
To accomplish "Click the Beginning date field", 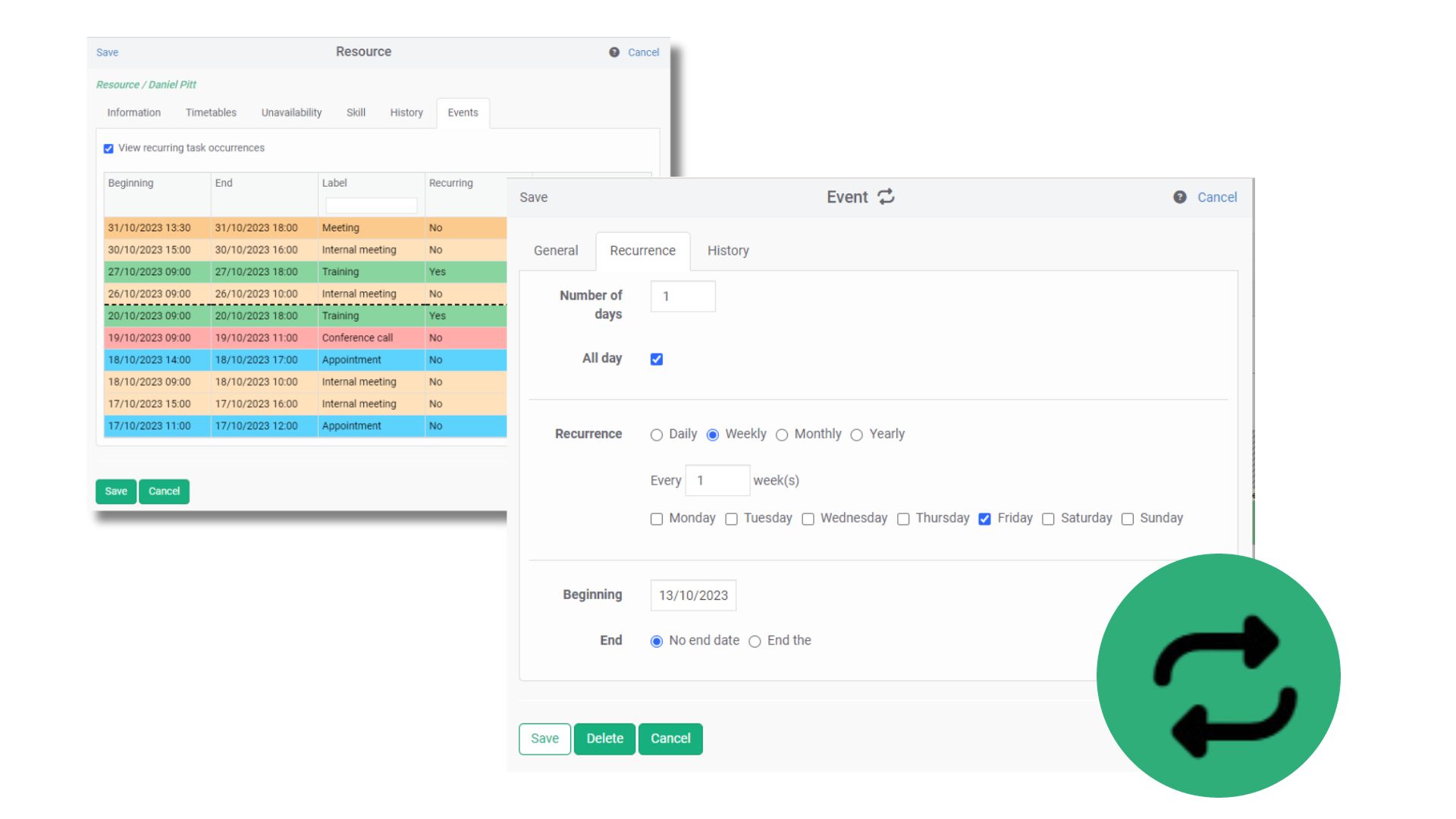I will [x=692, y=595].
